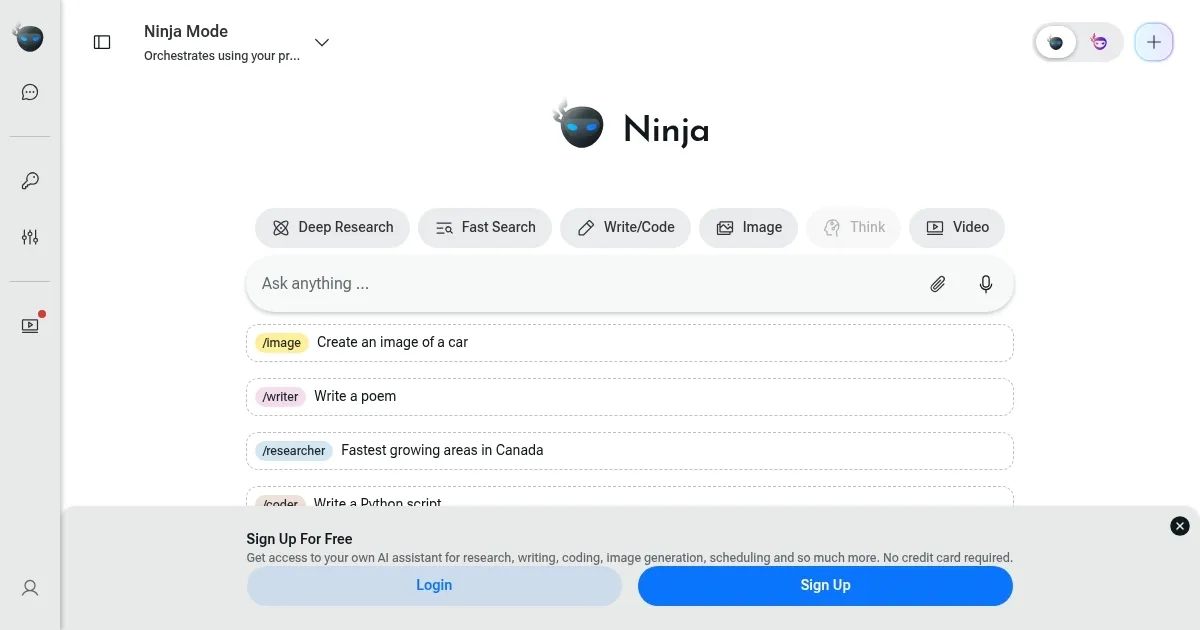Enable Image generation mode
This screenshot has width=1200, height=630.
(x=748, y=227)
